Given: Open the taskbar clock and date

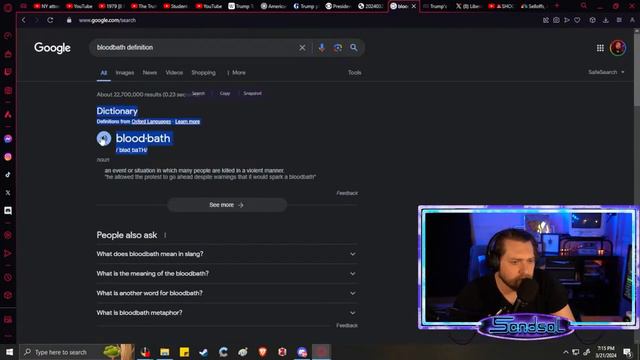Looking at the screenshot, I should point(605,352).
